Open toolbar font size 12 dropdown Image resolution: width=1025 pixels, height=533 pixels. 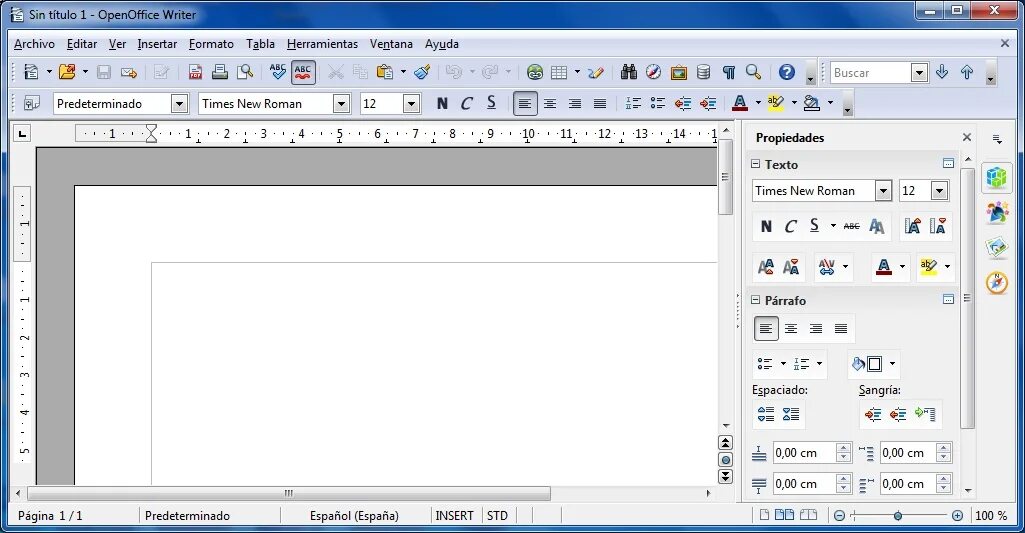click(411, 103)
